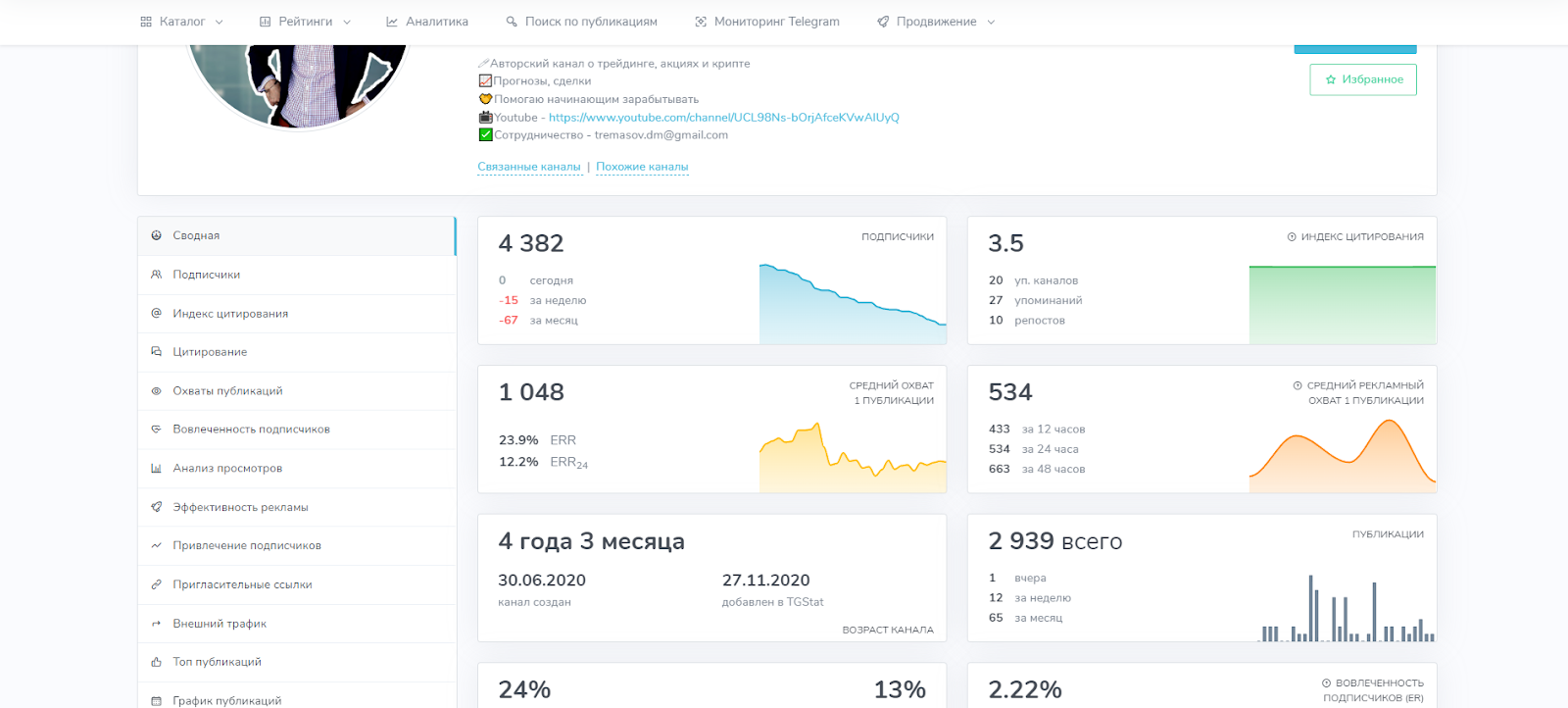Click the info icon beside Индекс цитирования
Viewport: 1568px width, 708px height.
click(x=1292, y=237)
